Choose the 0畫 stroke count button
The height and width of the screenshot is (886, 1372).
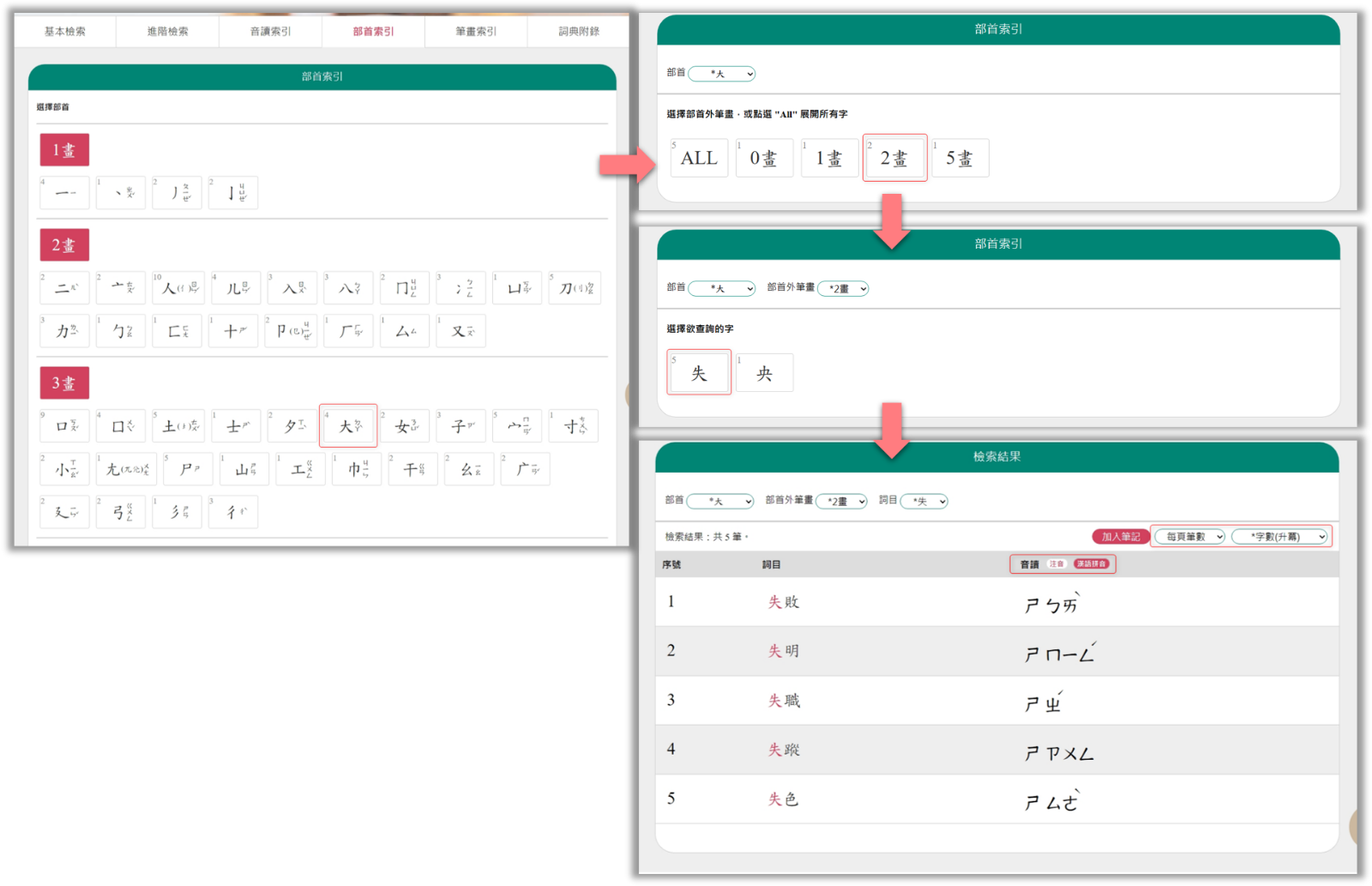click(764, 158)
